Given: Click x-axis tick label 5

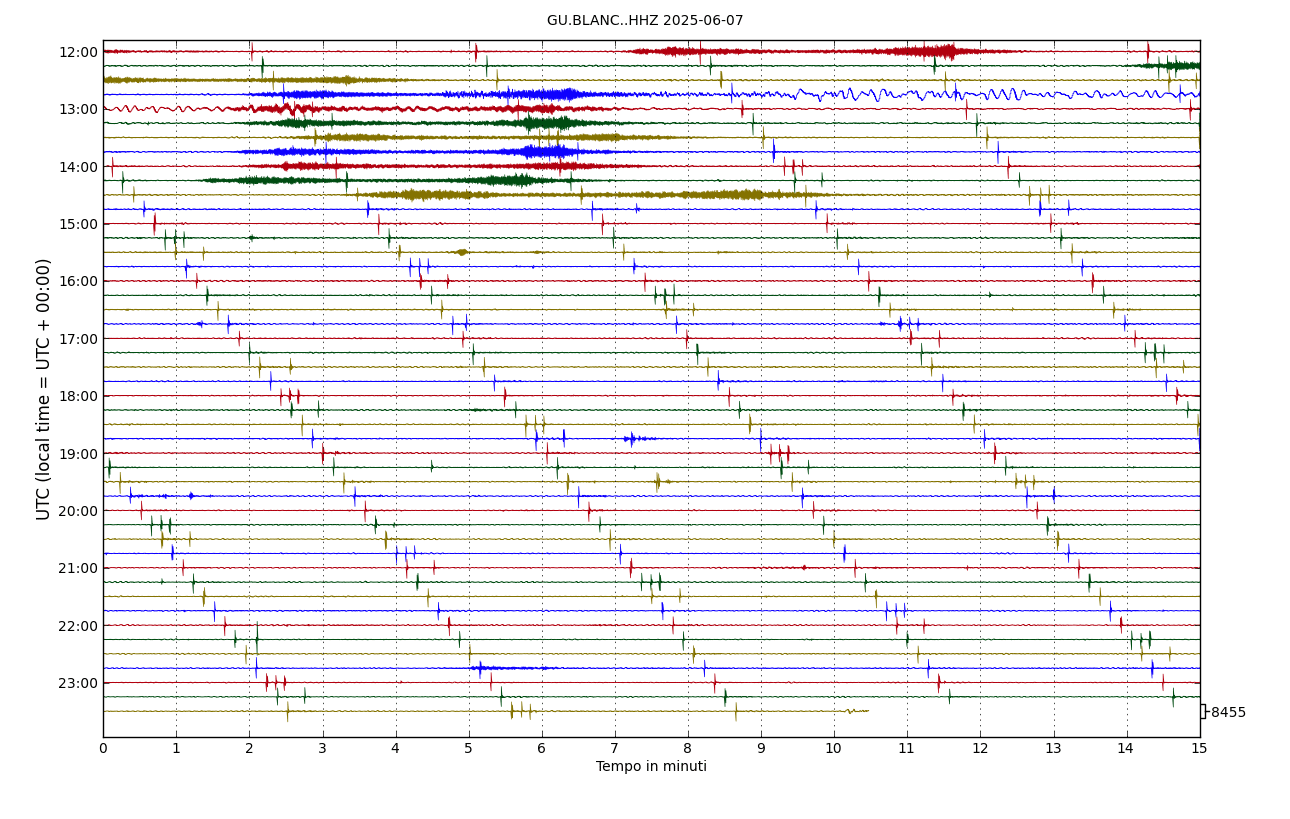Looking at the screenshot, I should tap(468, 748).
